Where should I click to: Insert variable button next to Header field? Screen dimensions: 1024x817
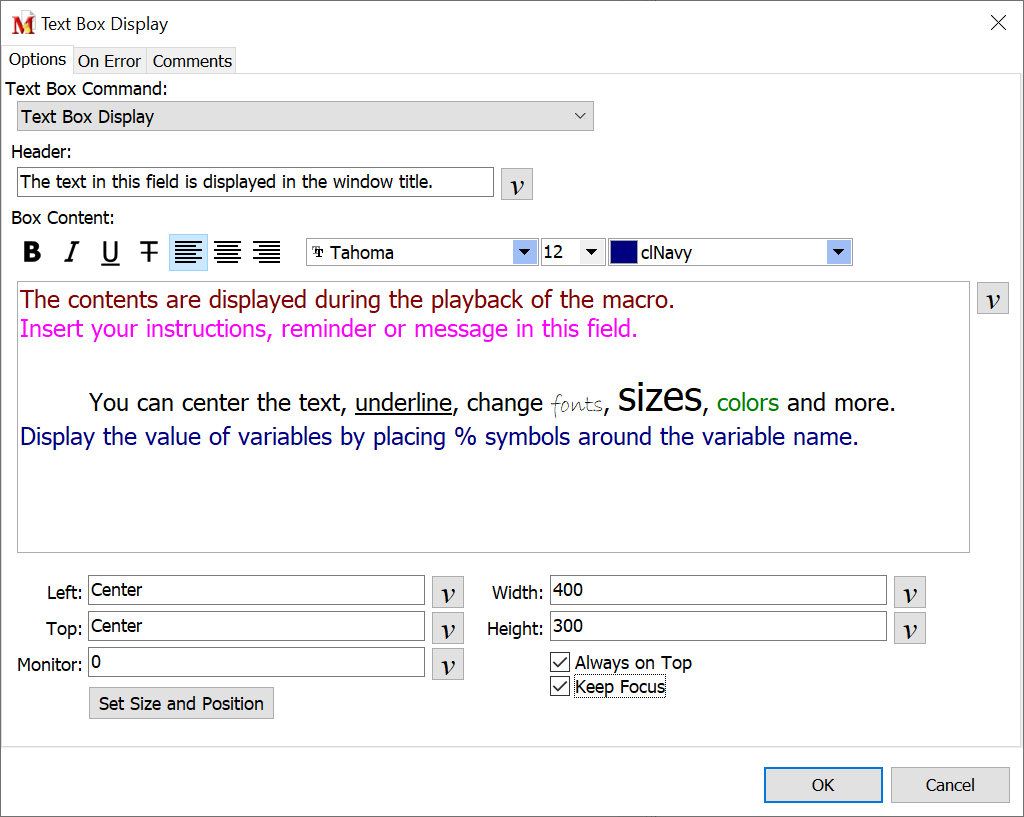[x=516, y=184]
